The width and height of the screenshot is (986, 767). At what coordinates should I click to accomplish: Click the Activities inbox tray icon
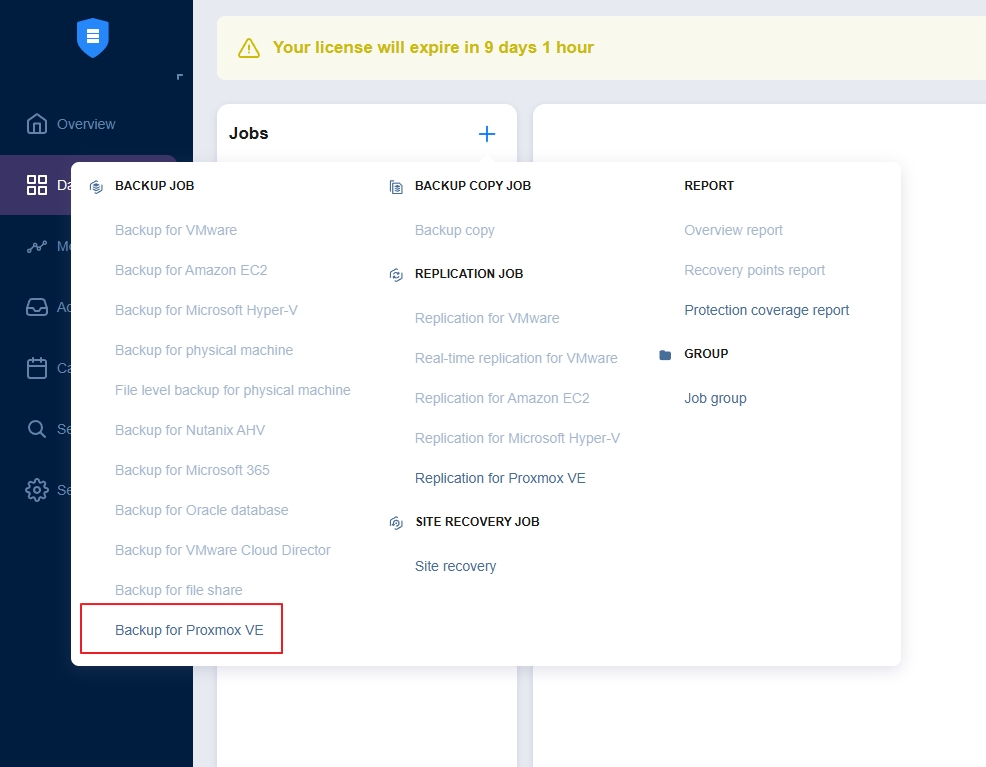37,307
